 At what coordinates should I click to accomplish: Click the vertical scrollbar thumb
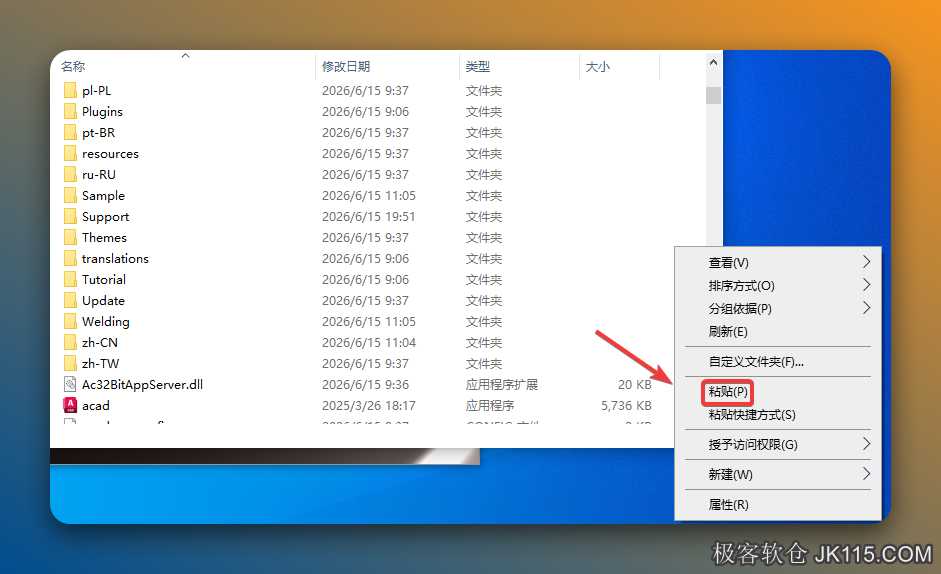[714, 95]
